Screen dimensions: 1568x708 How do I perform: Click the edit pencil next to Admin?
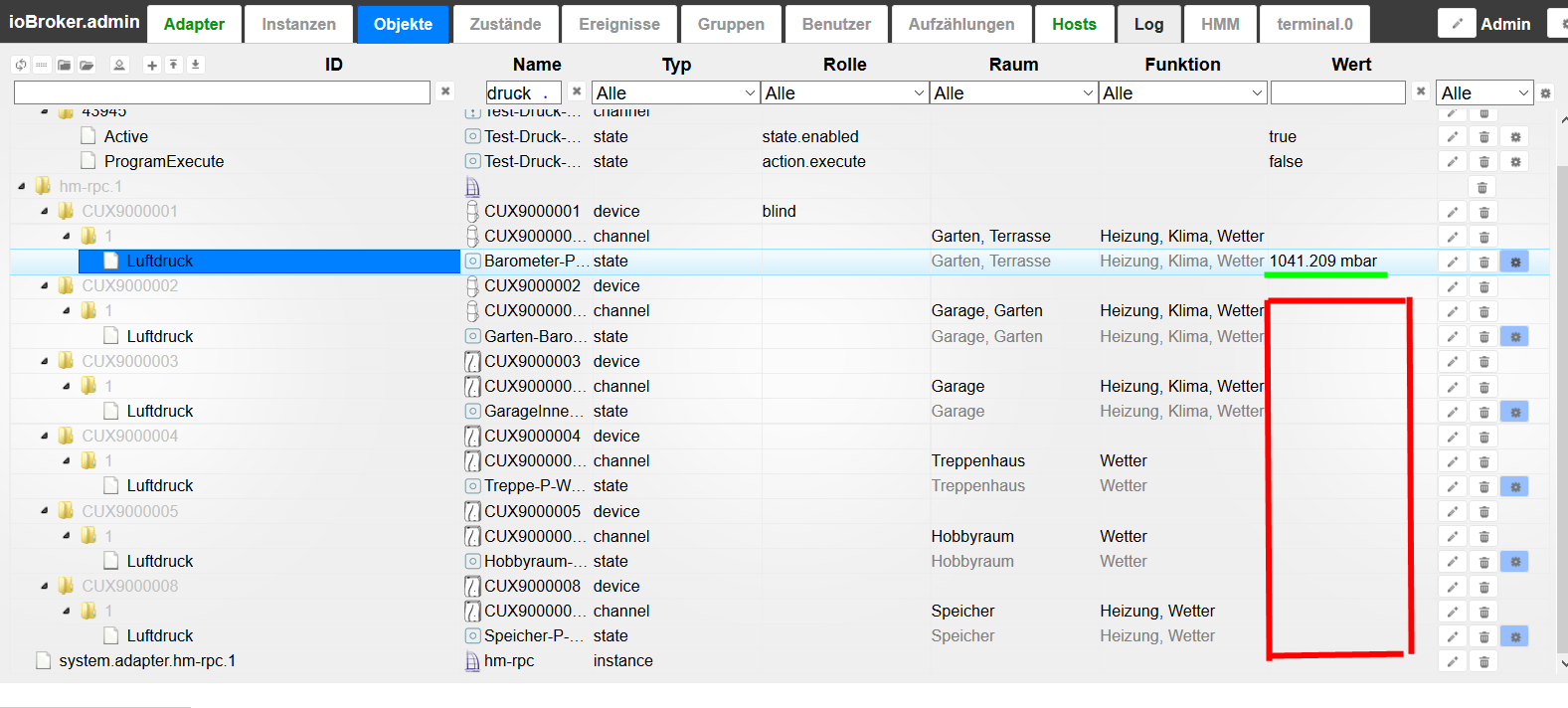(x=1457, y=24)
